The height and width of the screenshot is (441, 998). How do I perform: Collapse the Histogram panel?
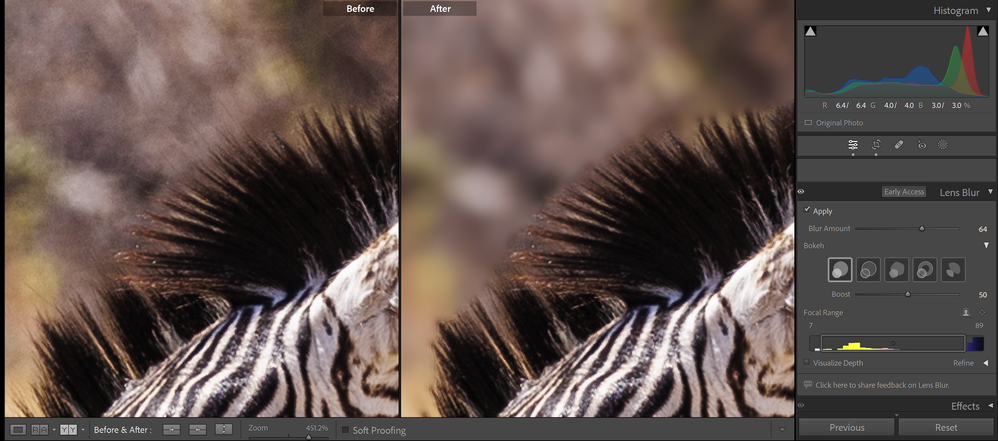[x=990, y=10]
